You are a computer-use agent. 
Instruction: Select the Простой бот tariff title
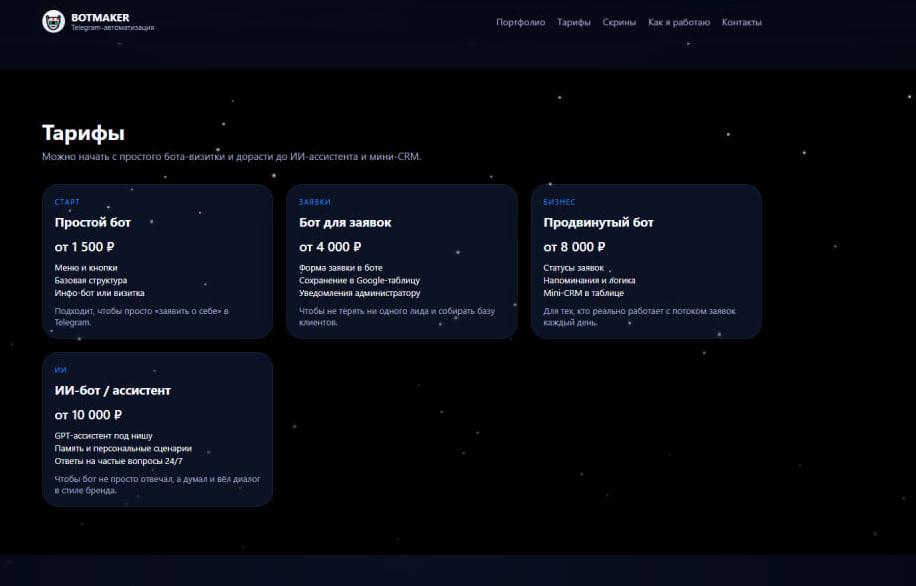click(x=92, y=223)
